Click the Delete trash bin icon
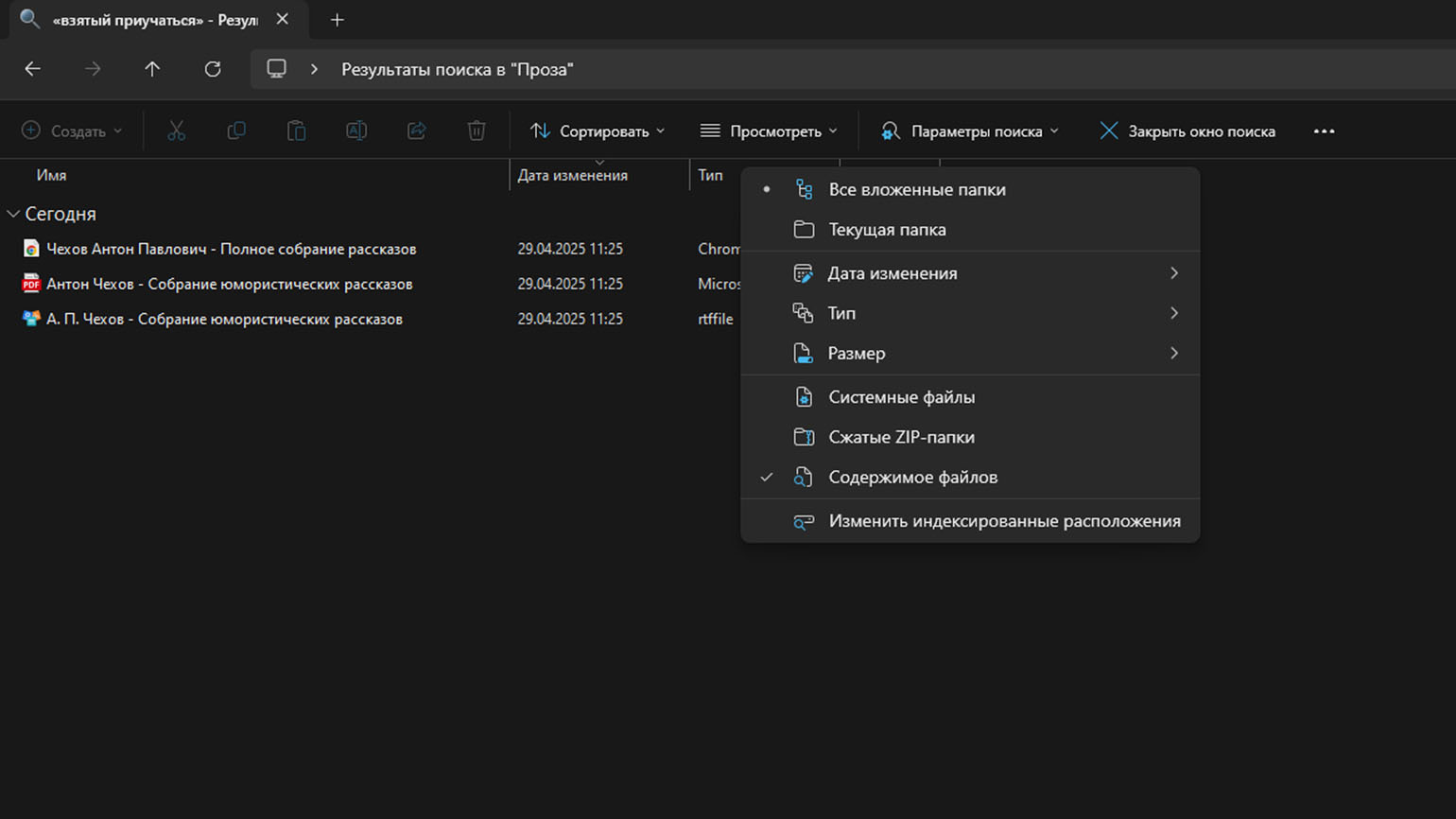Screen dimensions: 1456x819 pyautogui.click(x=477, y=131)
